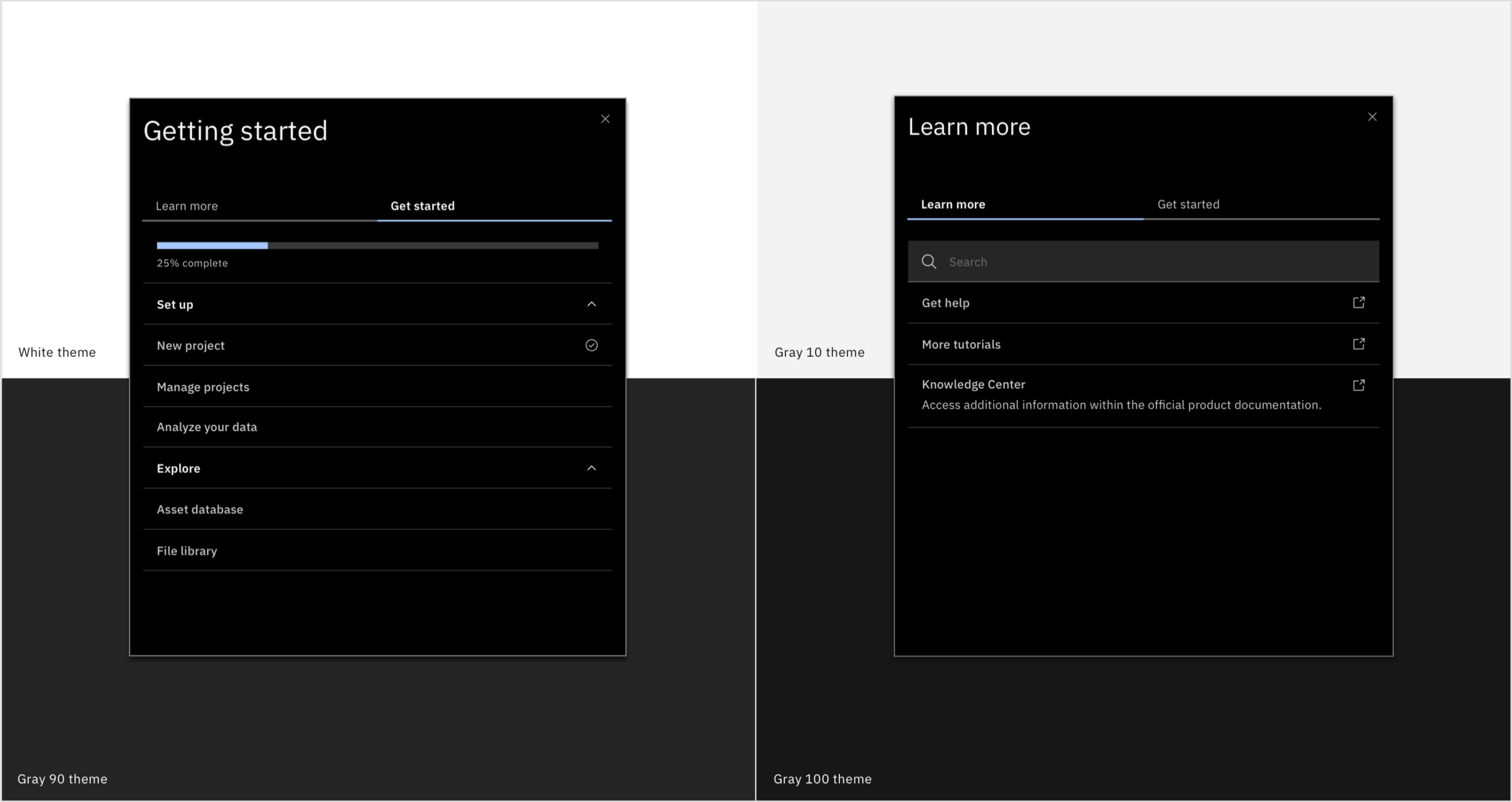Select Learn more tab in Learn more panel
1512x802 pixels.
coord(953,204)
